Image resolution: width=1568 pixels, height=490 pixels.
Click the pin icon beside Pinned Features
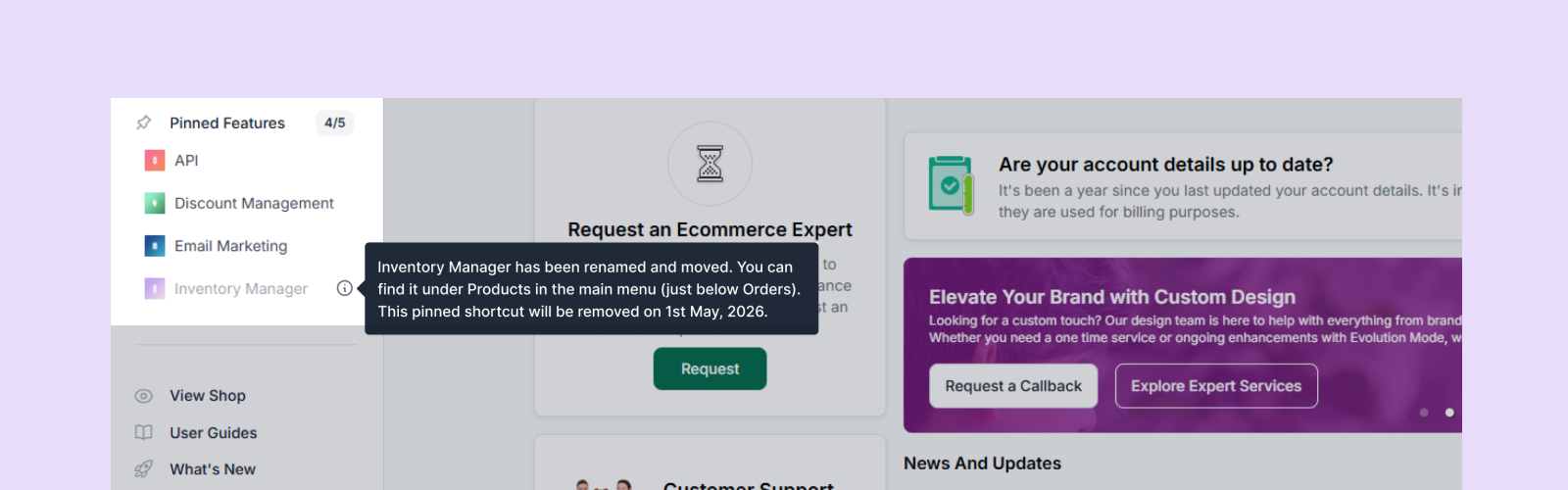click(x=144, y=122)
